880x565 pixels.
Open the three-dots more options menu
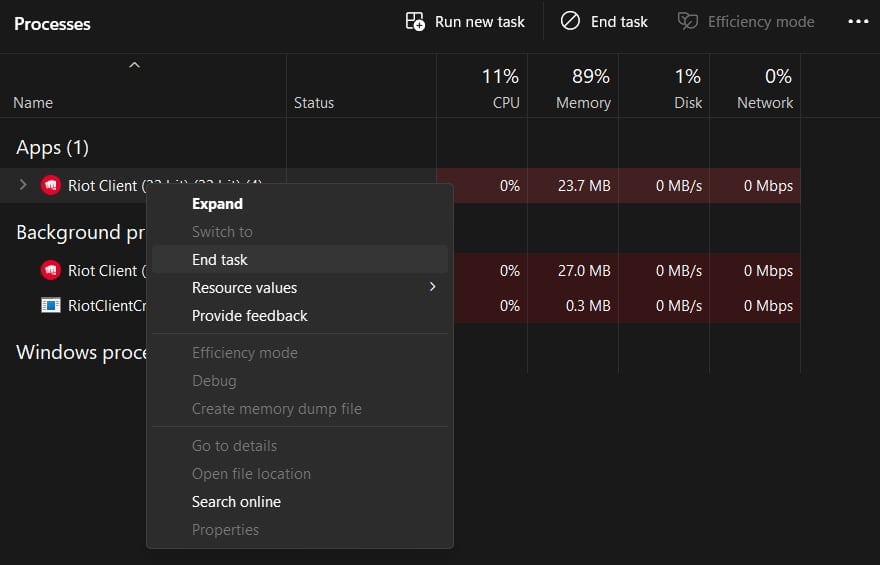click(858, 21)
